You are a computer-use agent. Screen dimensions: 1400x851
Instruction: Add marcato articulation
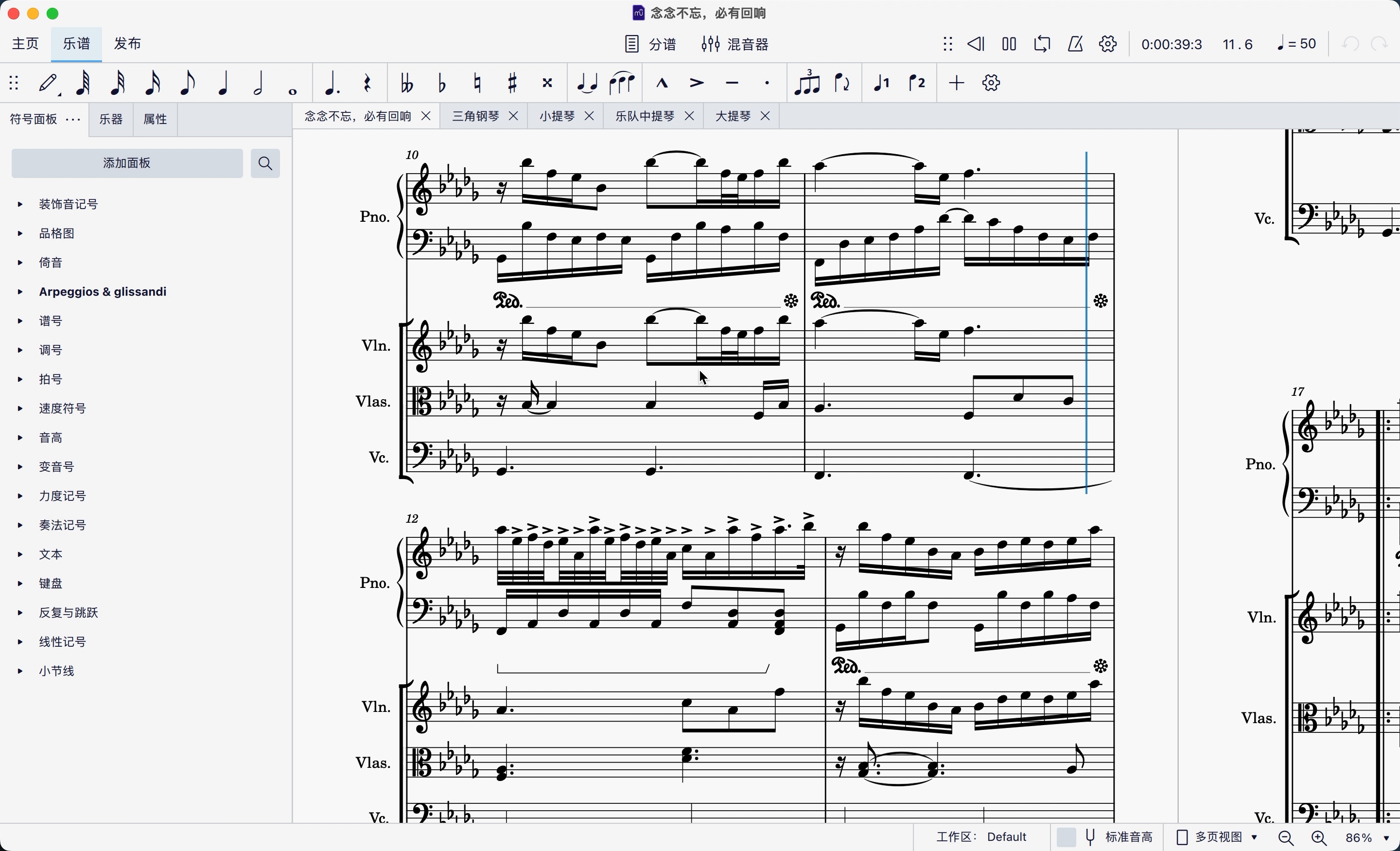[662, 83]
